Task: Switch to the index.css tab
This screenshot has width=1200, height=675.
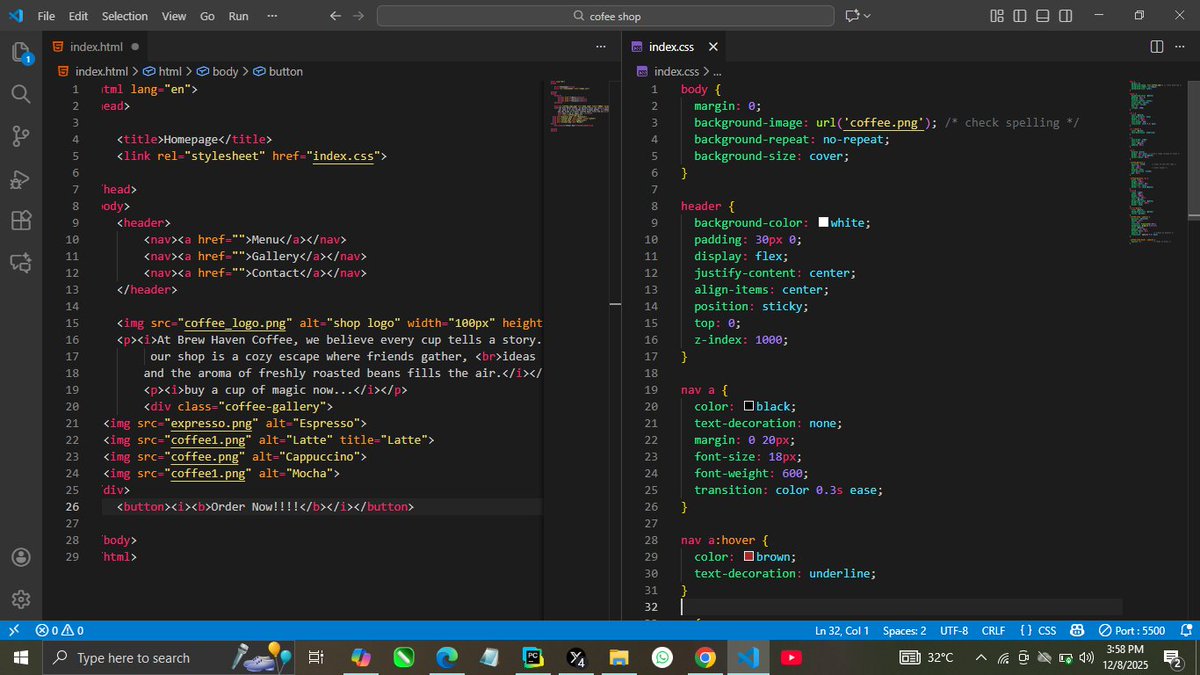Action: tap(672, 46)
